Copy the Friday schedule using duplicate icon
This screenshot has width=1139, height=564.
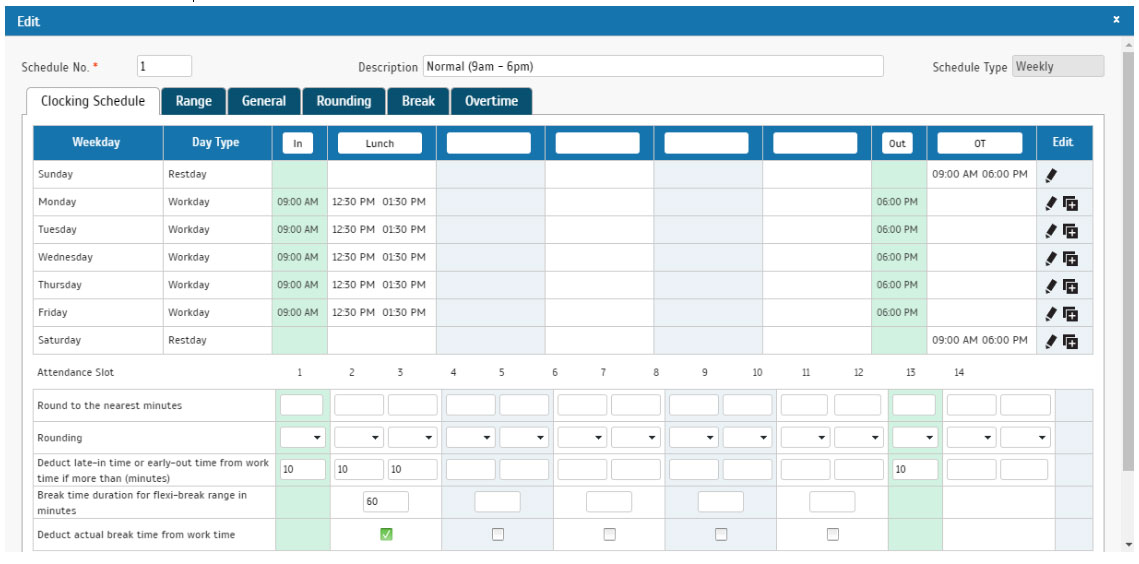point(1070,314)
